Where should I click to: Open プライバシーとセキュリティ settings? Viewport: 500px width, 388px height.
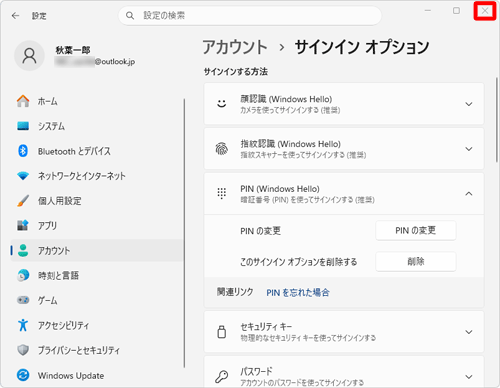97,350
